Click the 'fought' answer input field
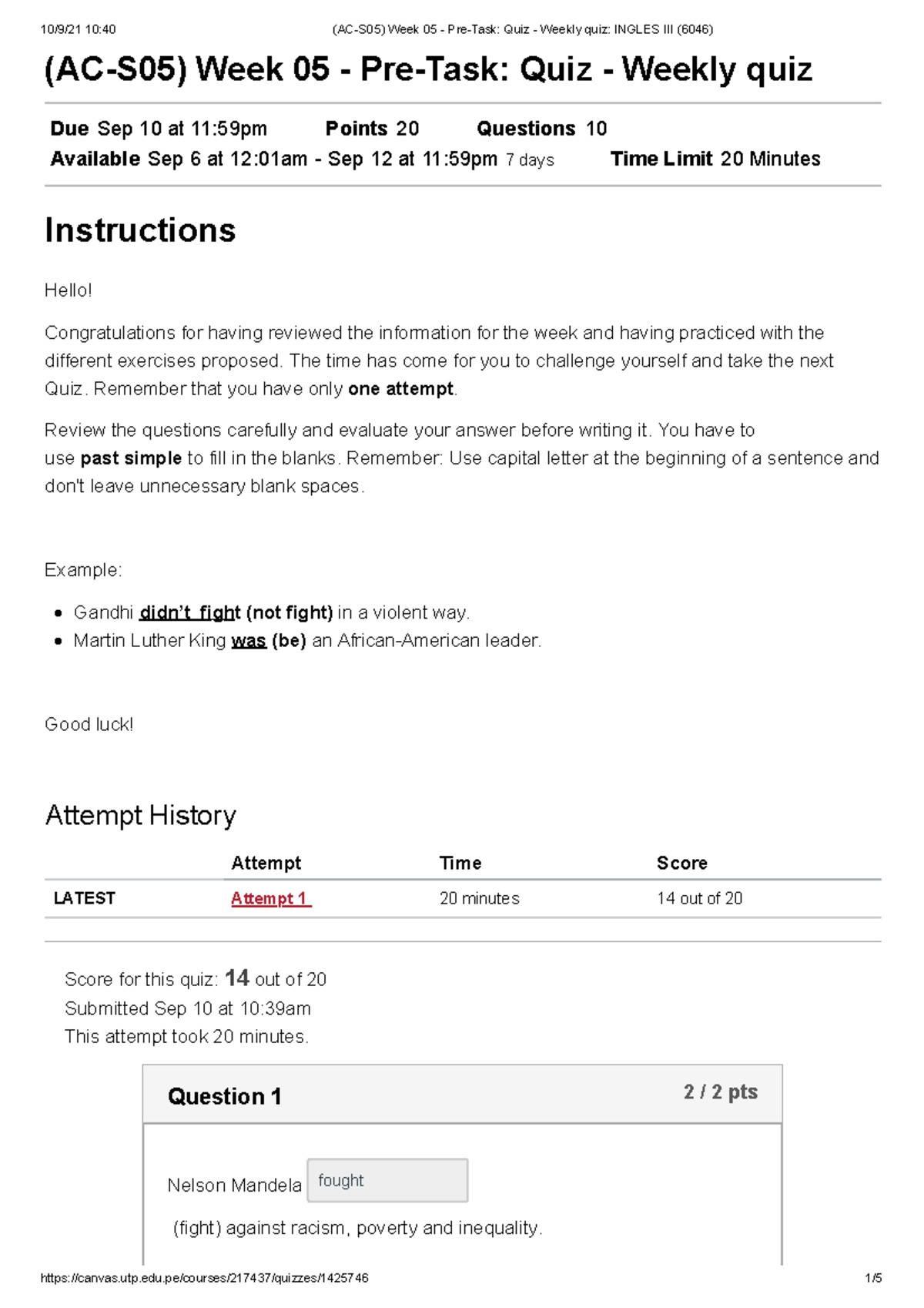 tap(387, 1180)
